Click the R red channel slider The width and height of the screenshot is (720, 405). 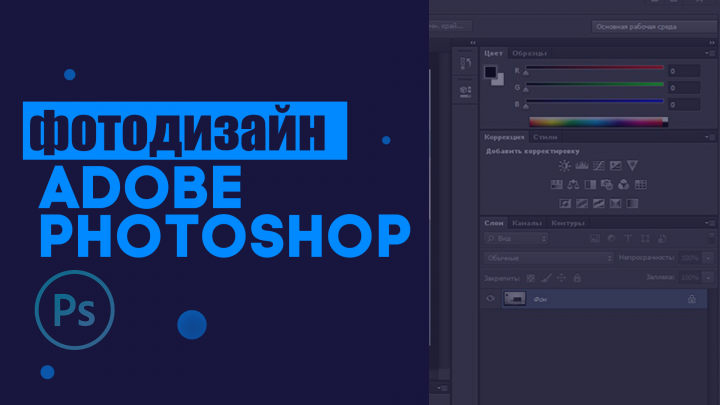[x=595, y=68]
